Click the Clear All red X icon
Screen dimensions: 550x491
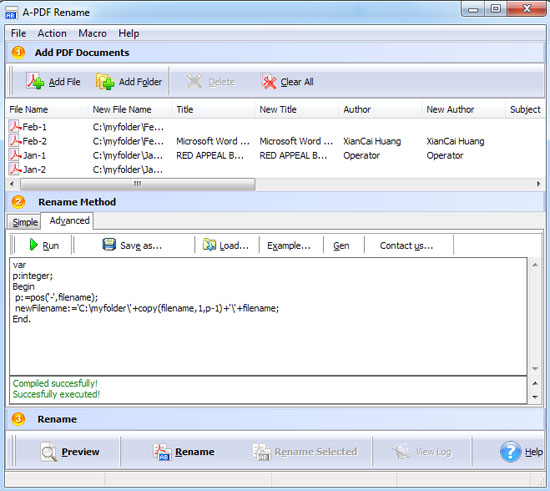[269, 81]
